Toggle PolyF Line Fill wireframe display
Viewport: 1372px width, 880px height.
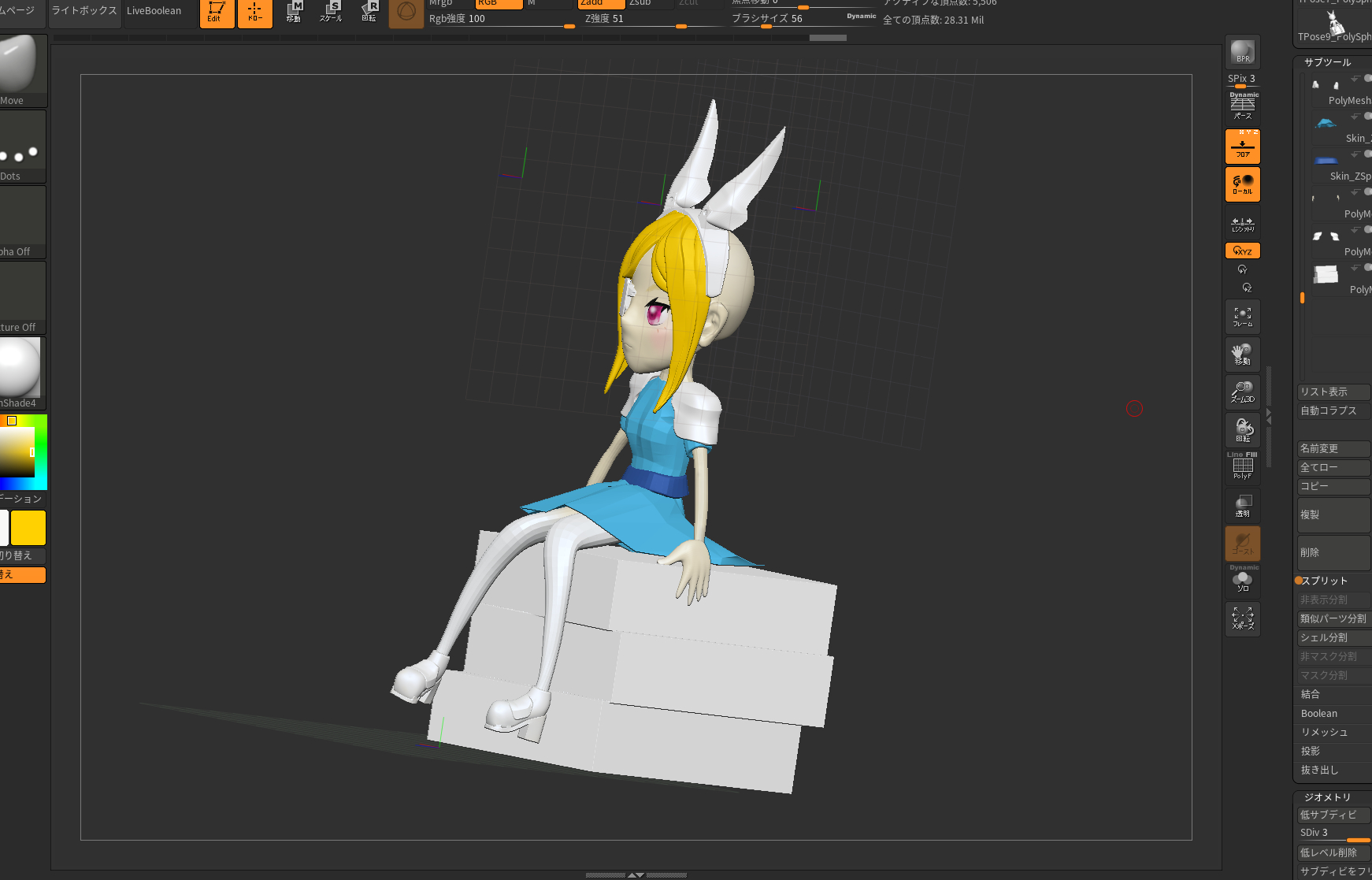(x=1243, y=466)
